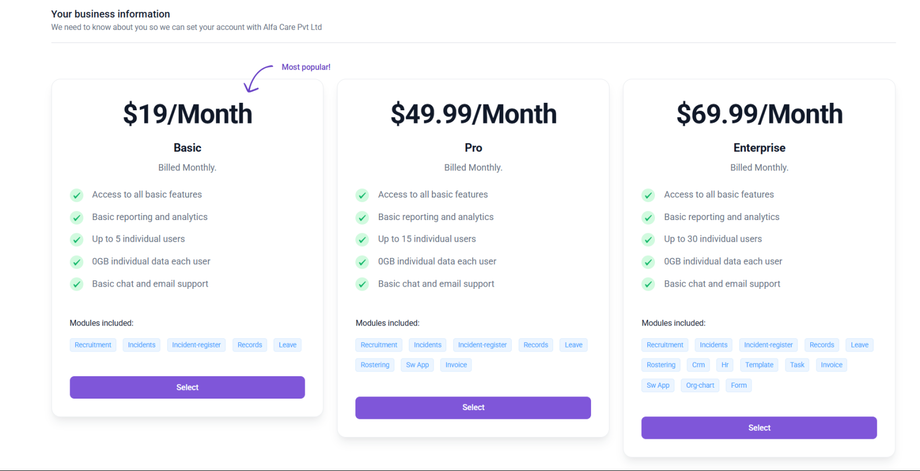Click the Rostering module tag in Pro plan
Viewport: 920px width, 471px height.
point(375,365)
